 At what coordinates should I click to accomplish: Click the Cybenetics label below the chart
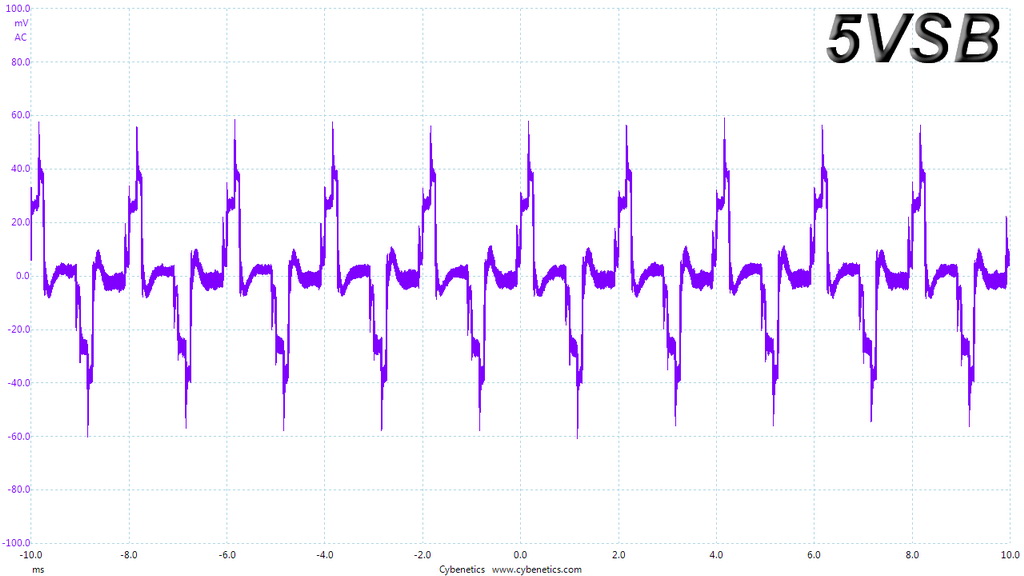[462, 569]
